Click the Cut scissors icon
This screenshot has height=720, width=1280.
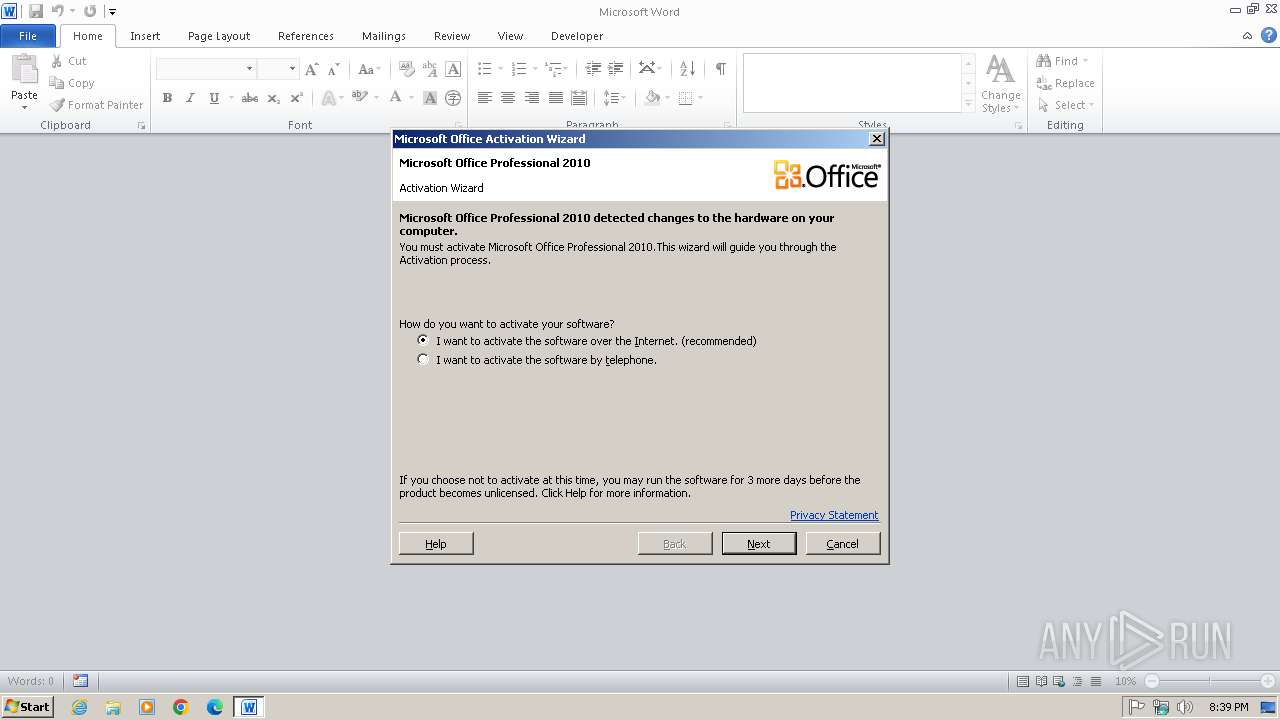click(57, 61)
